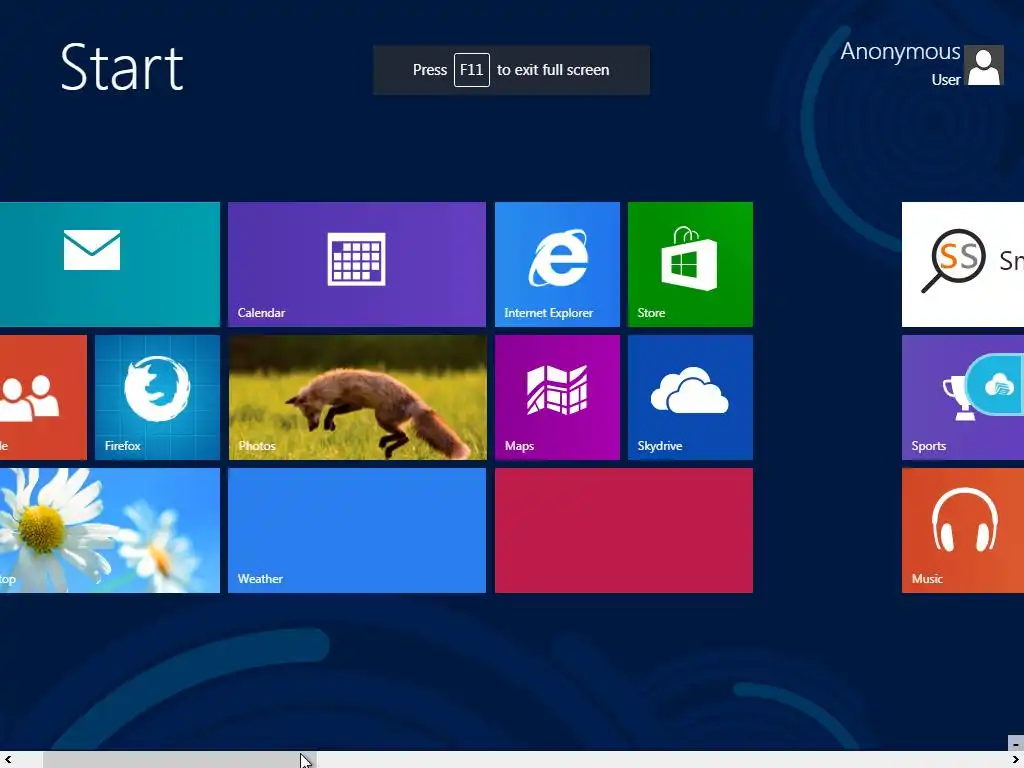Launch Internet Explorer tile
This screenshot has height=768, width=1024.
click(557, 264)
